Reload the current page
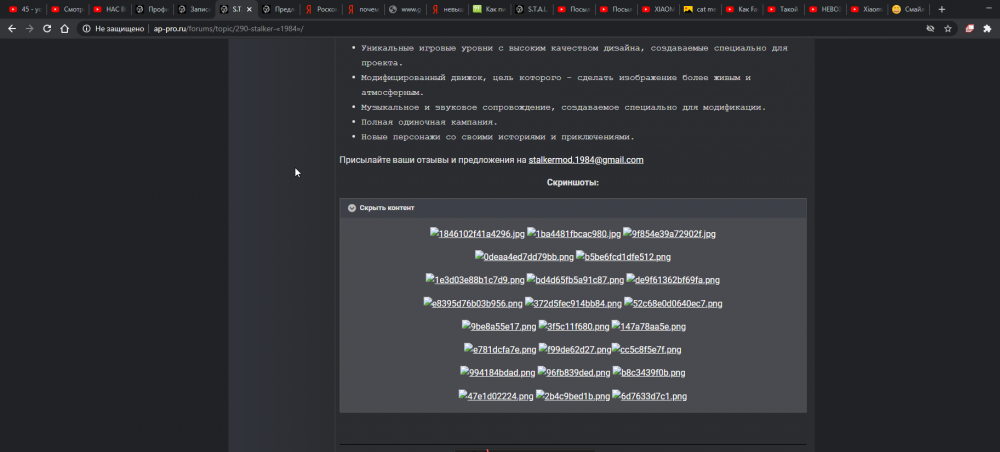The height and width of the screenshot is (452, 1000). tap(47, 29)
